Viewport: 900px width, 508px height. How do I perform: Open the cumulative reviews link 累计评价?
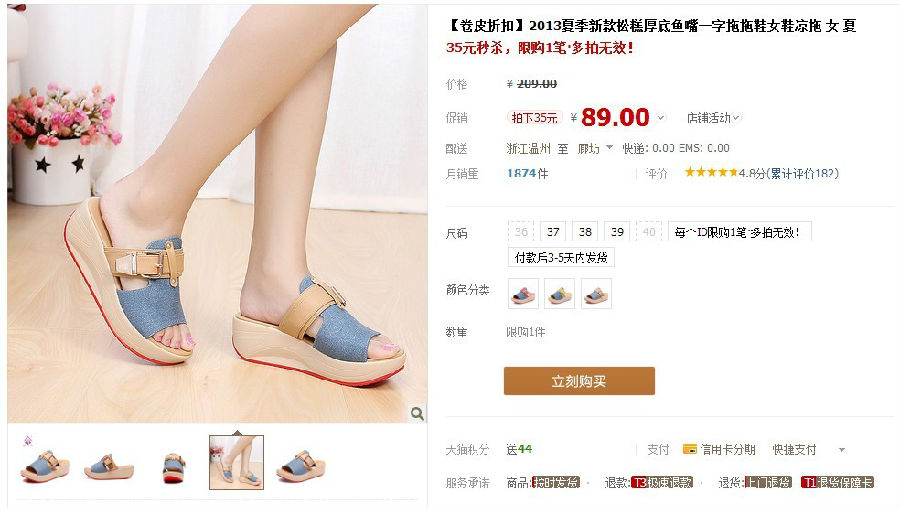[804, 173]
